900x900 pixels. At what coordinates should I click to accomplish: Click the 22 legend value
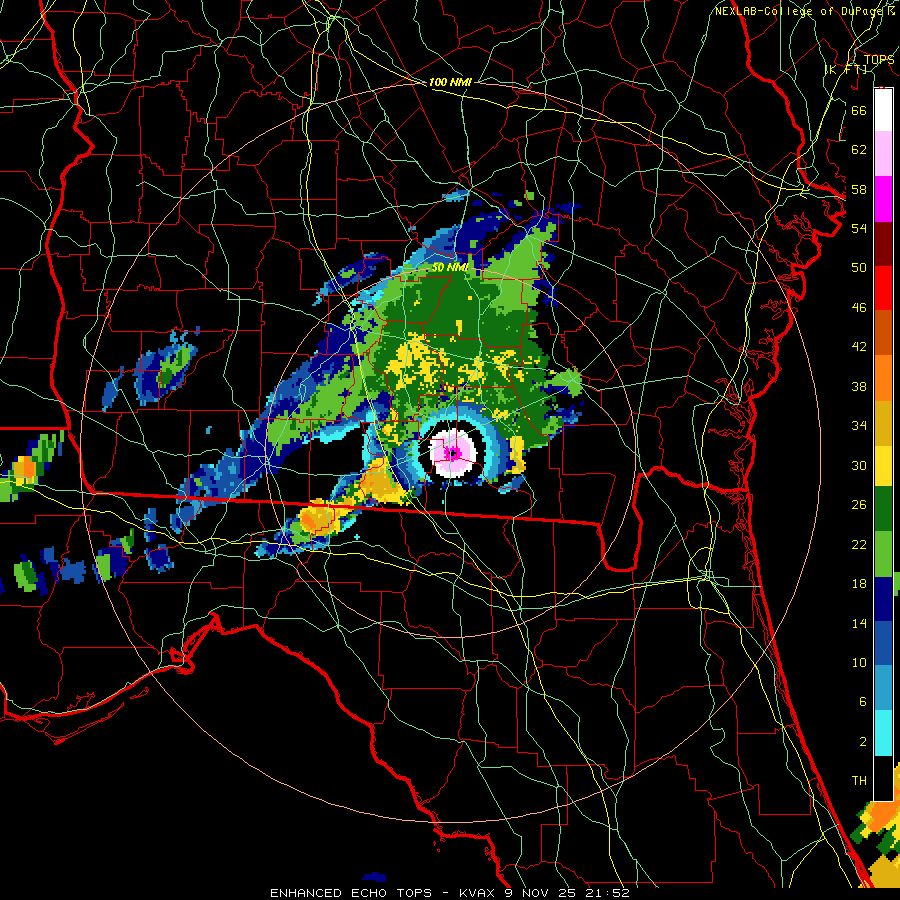pos(859,544)
